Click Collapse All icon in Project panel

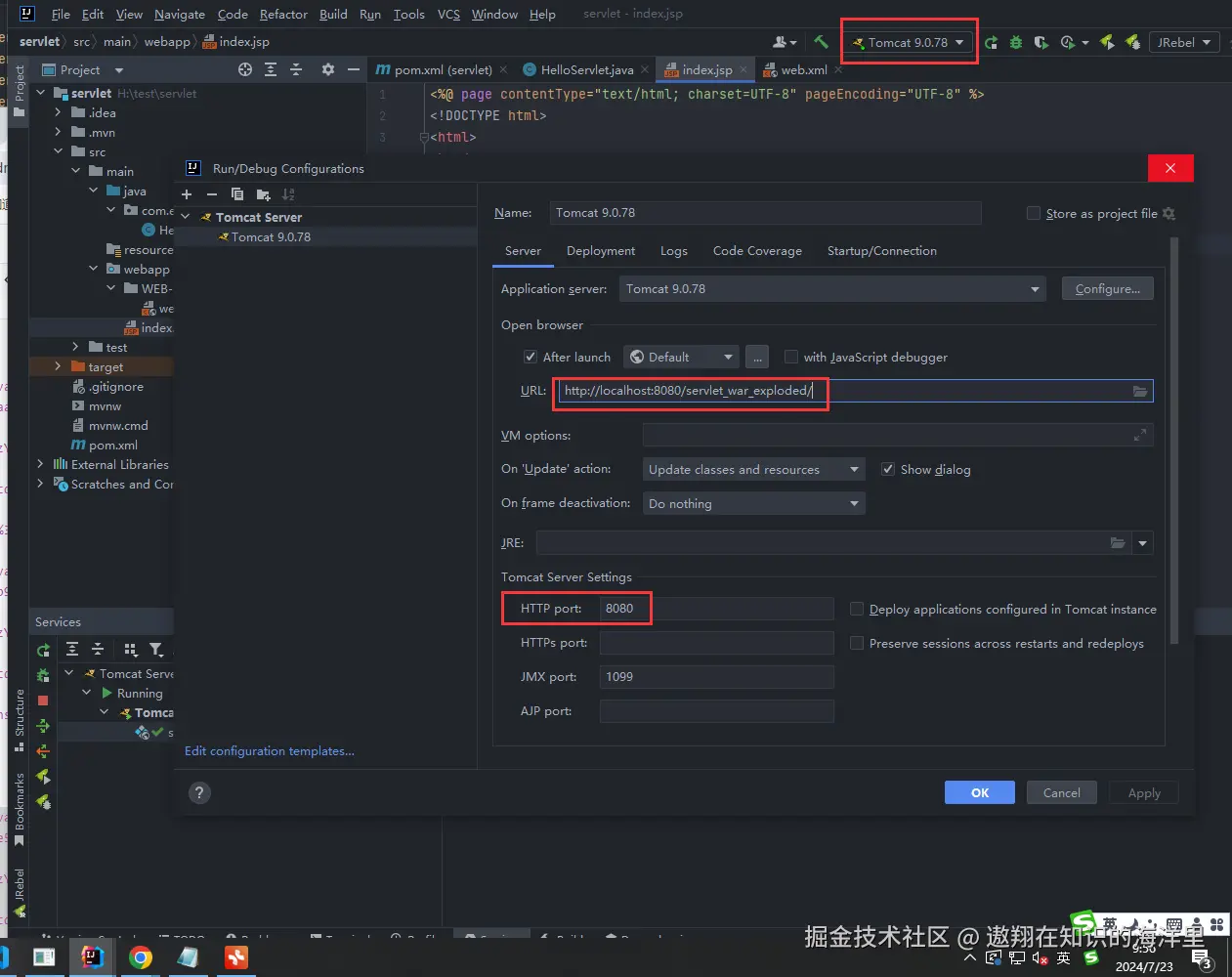coord(296,69)
